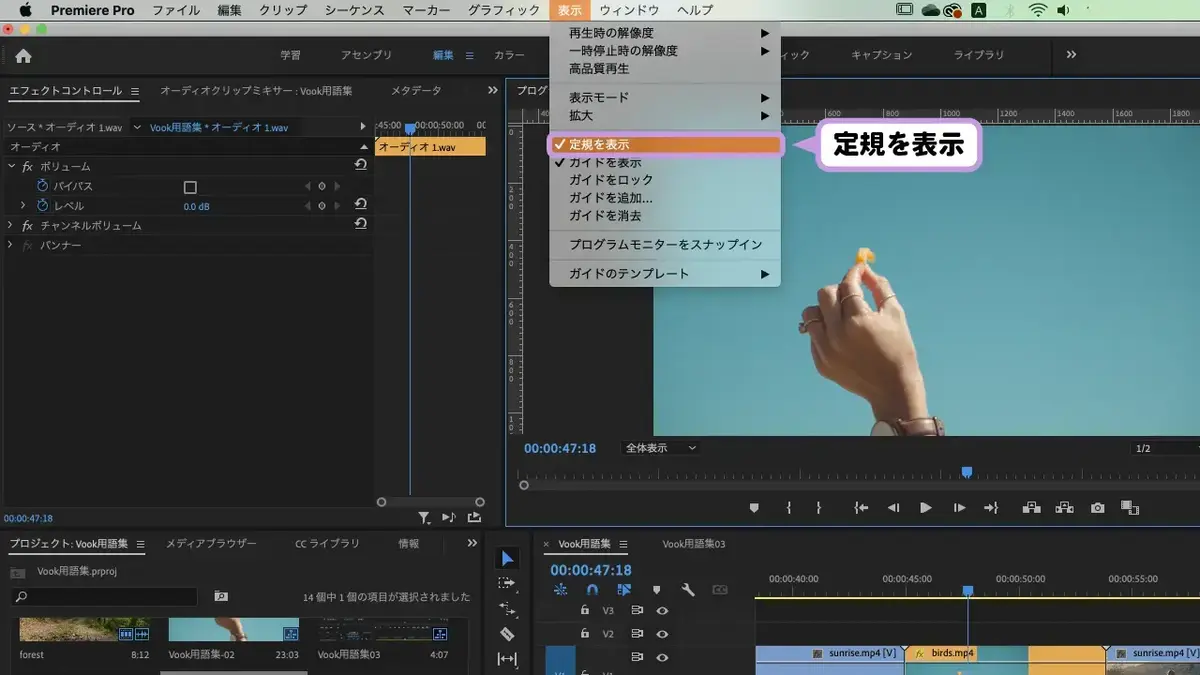Click the Add Marker icon in monitor
Image resolution: width=1200 pixels, height=675 pixels.
754,508
